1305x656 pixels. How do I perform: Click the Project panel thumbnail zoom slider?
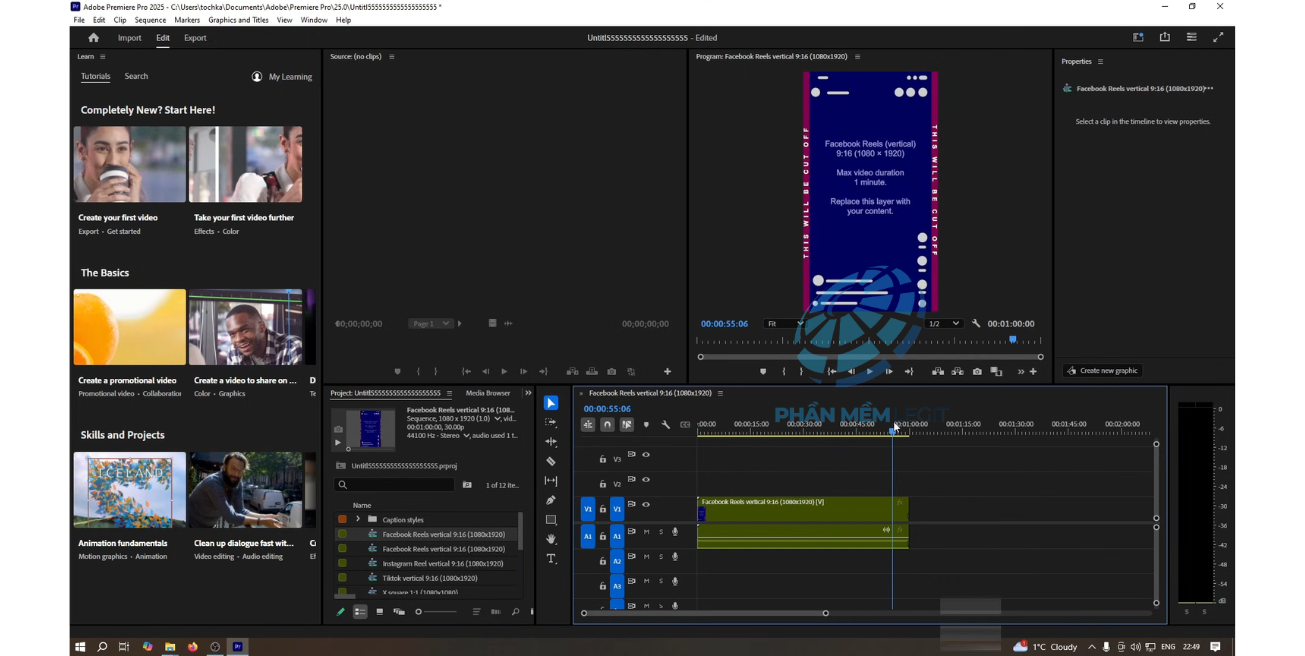[x=437, y=612]
